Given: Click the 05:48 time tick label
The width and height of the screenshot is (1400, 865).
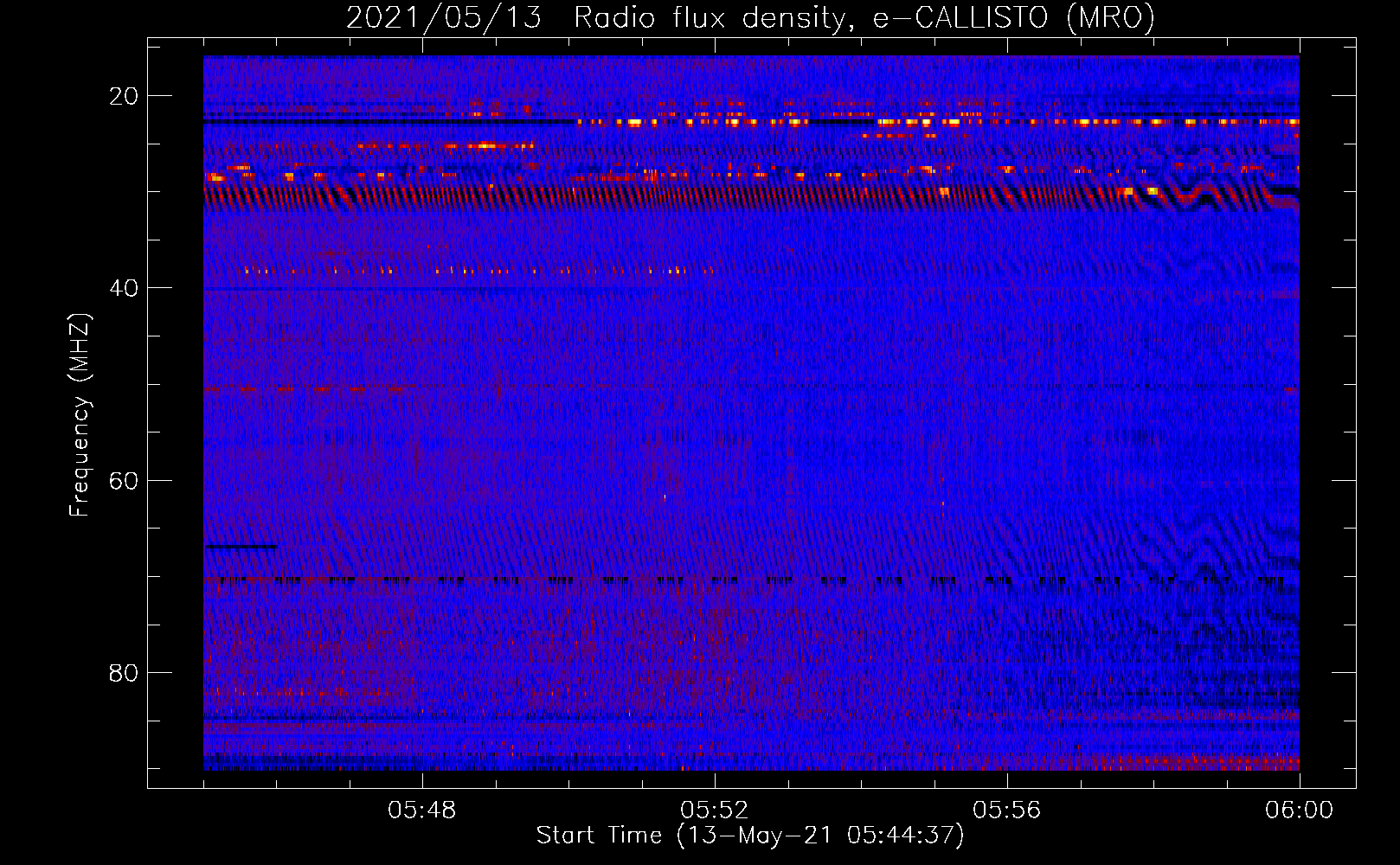Looking at the screenshot, I should pos(422,811).
